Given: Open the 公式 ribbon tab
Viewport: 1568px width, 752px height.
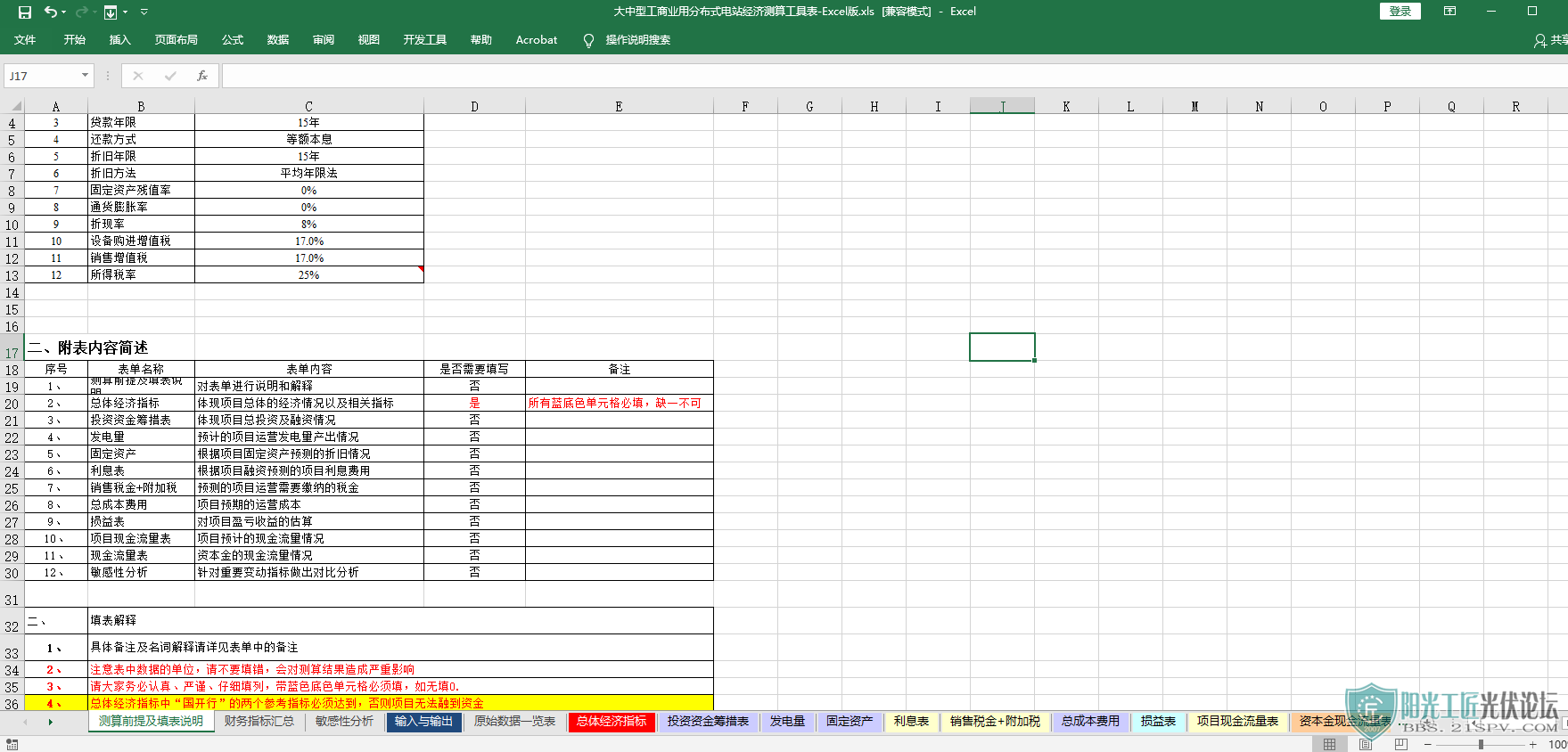Looking at the screenshot, I should point(233,40).
